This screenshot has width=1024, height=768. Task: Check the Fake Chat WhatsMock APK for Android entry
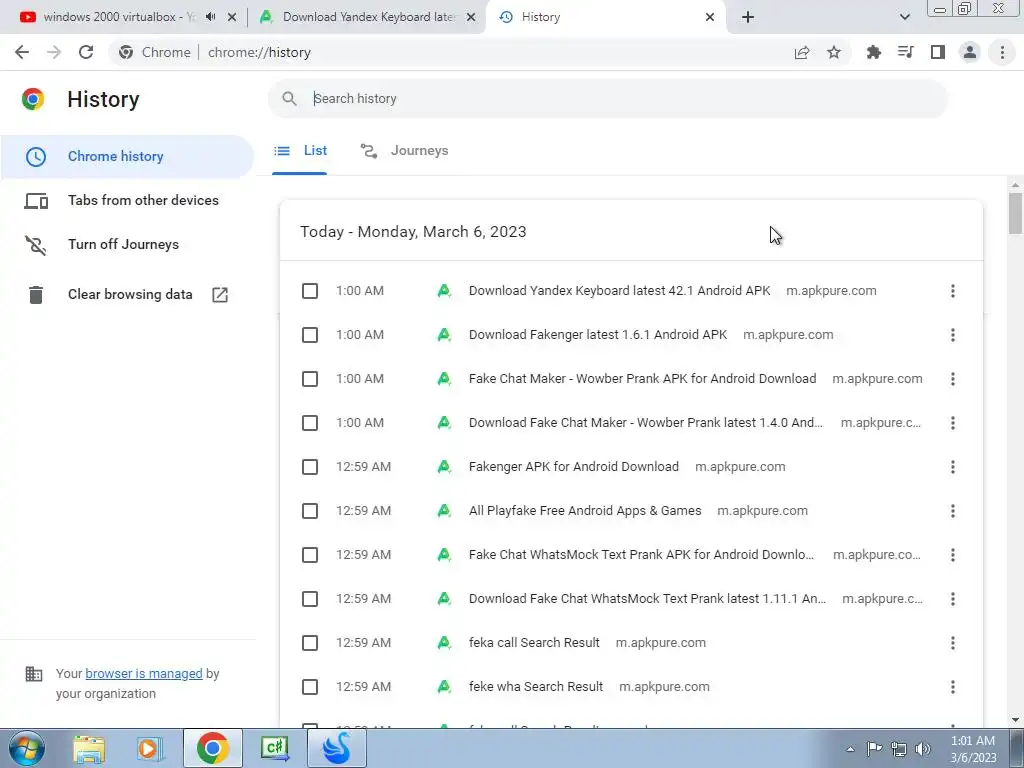pyautogui.click(x=310, y=555)
